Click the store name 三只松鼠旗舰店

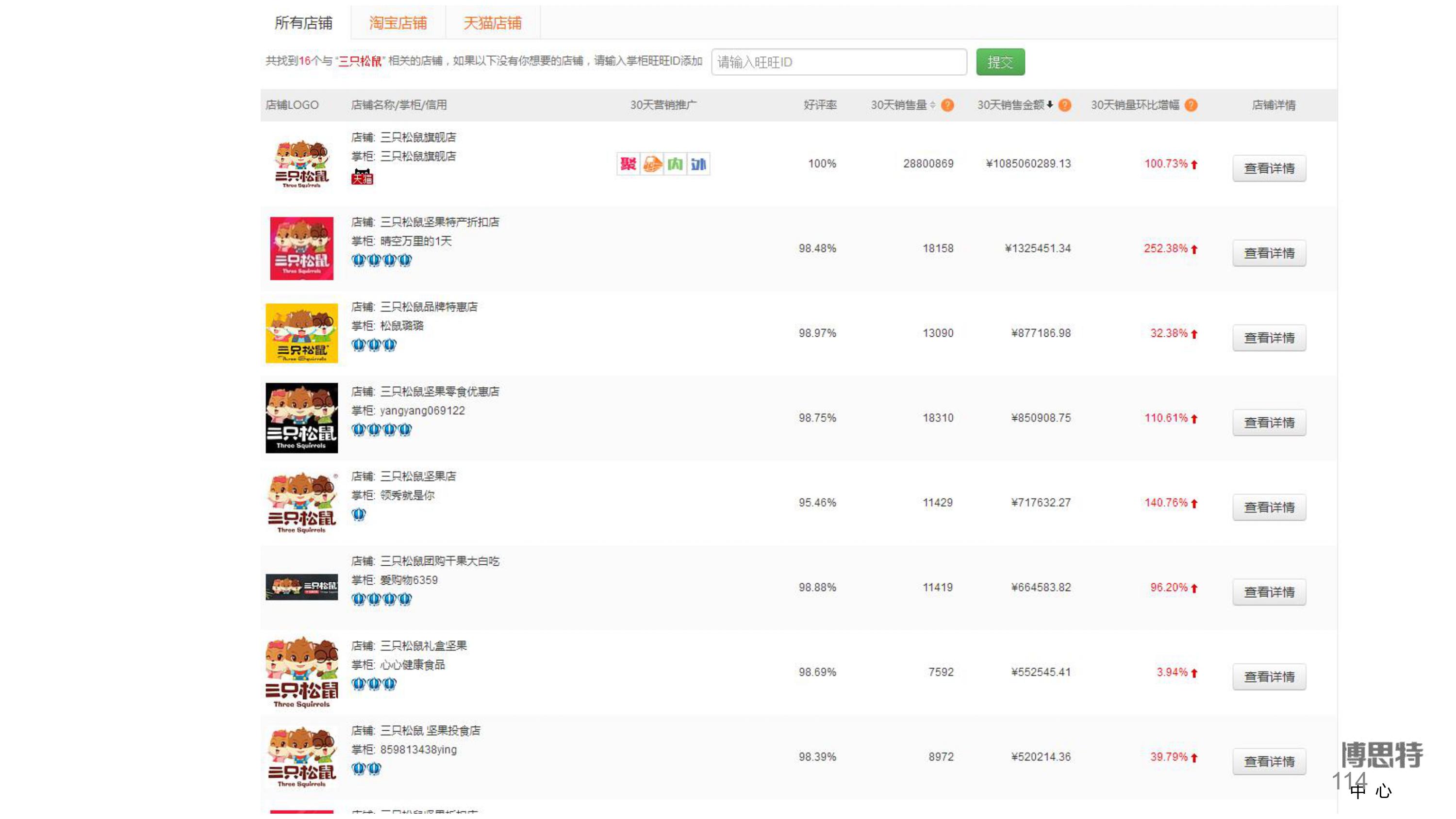click(418, 137)
